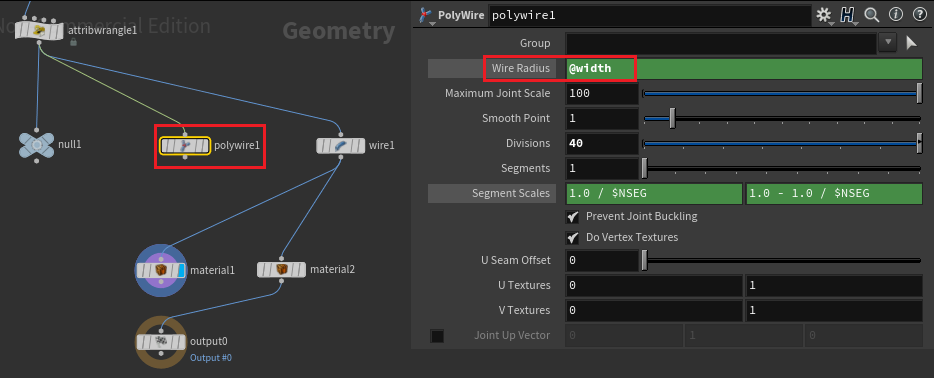Screen dimensions: 934x378
Task: Toggle Prevent Joint Buckling checkbox
Action: [573, 217]
